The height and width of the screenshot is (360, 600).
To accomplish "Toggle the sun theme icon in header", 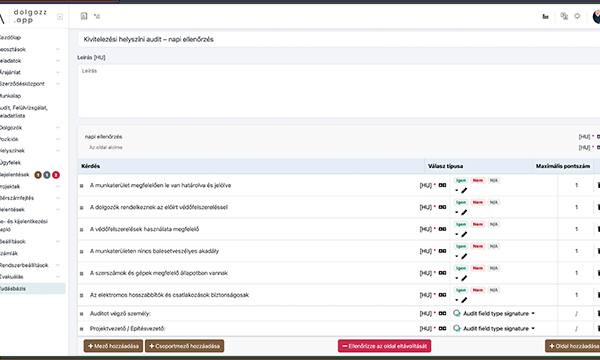I will (577, 16).
